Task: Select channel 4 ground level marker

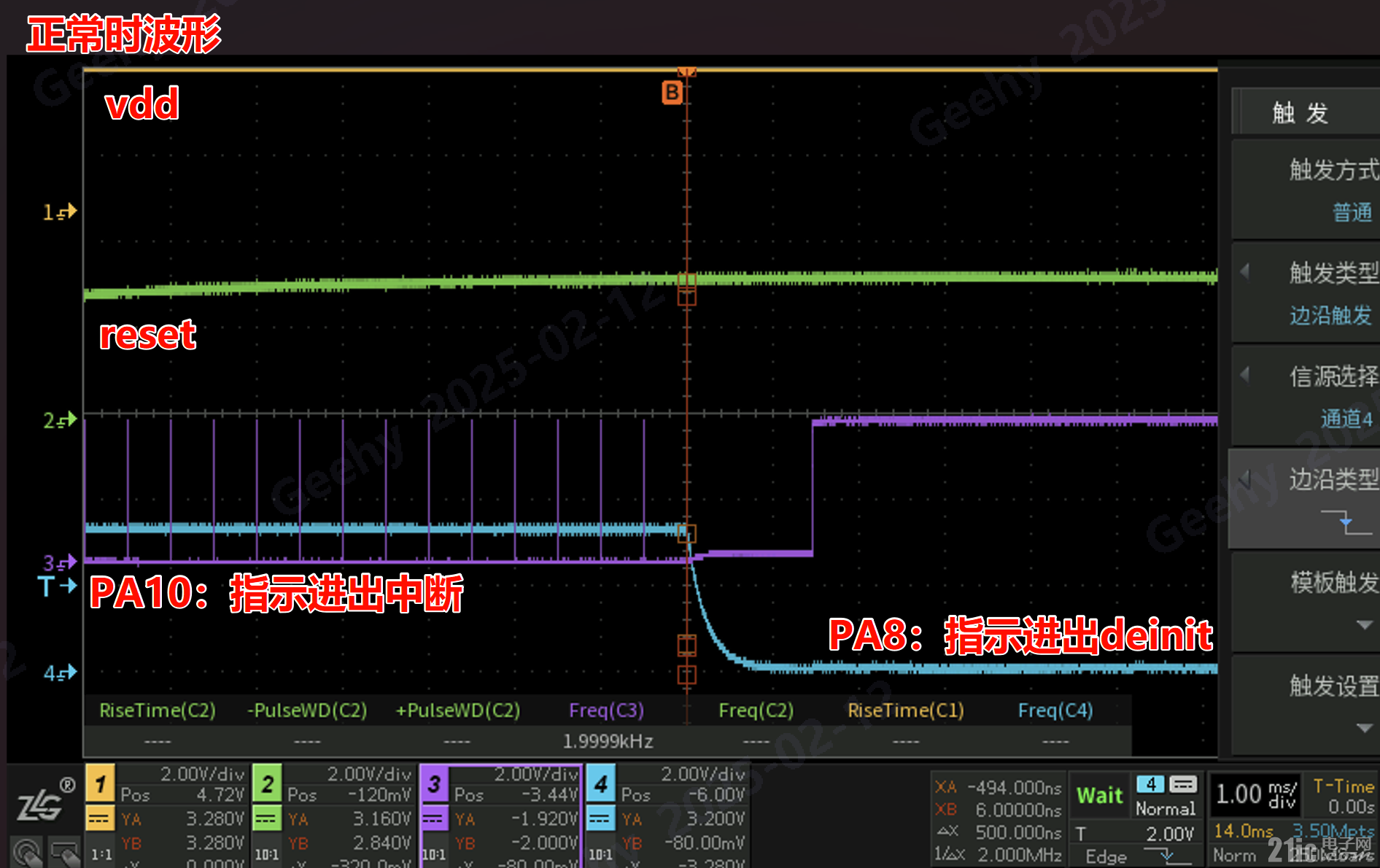Action: 60,673
